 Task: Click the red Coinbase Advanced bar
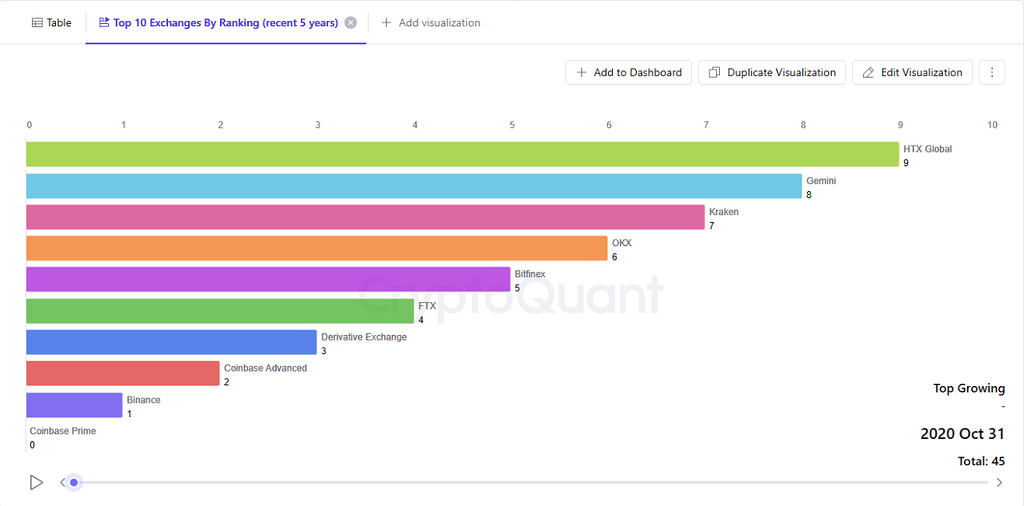click(x=122, y=373)
